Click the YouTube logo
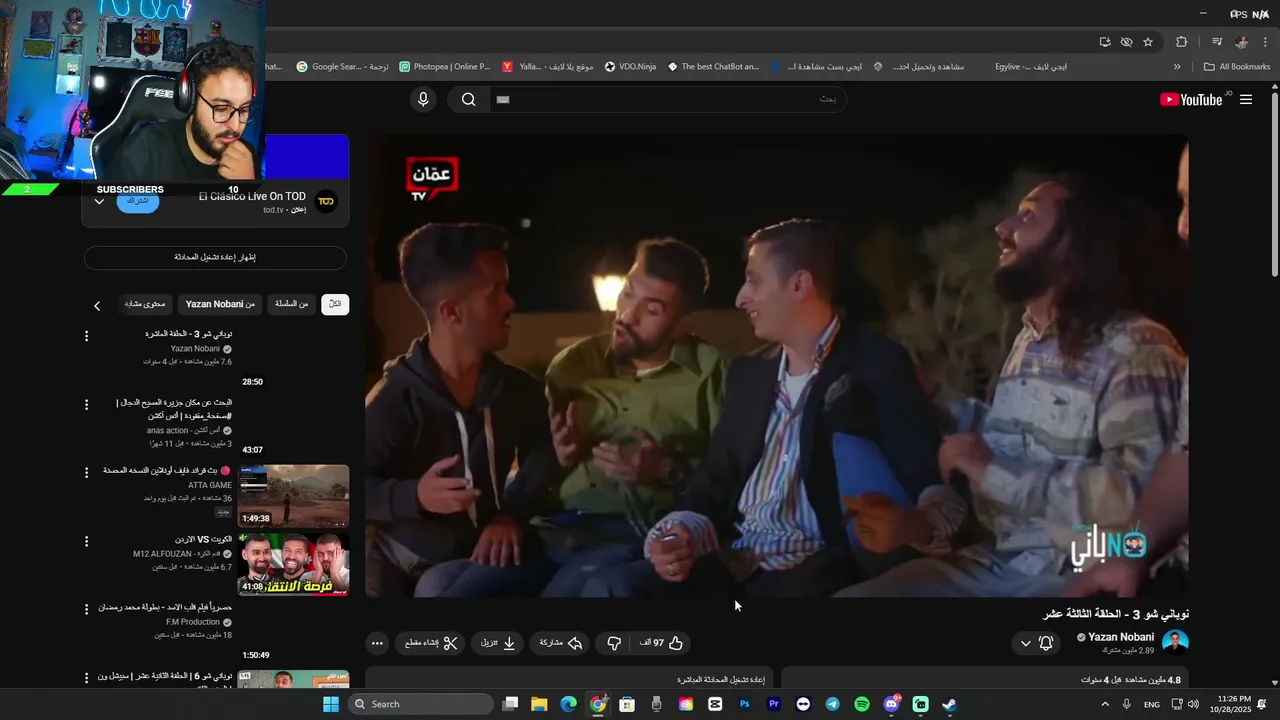Screen dimensions: 1280x720 click(x=1191, y=99)
